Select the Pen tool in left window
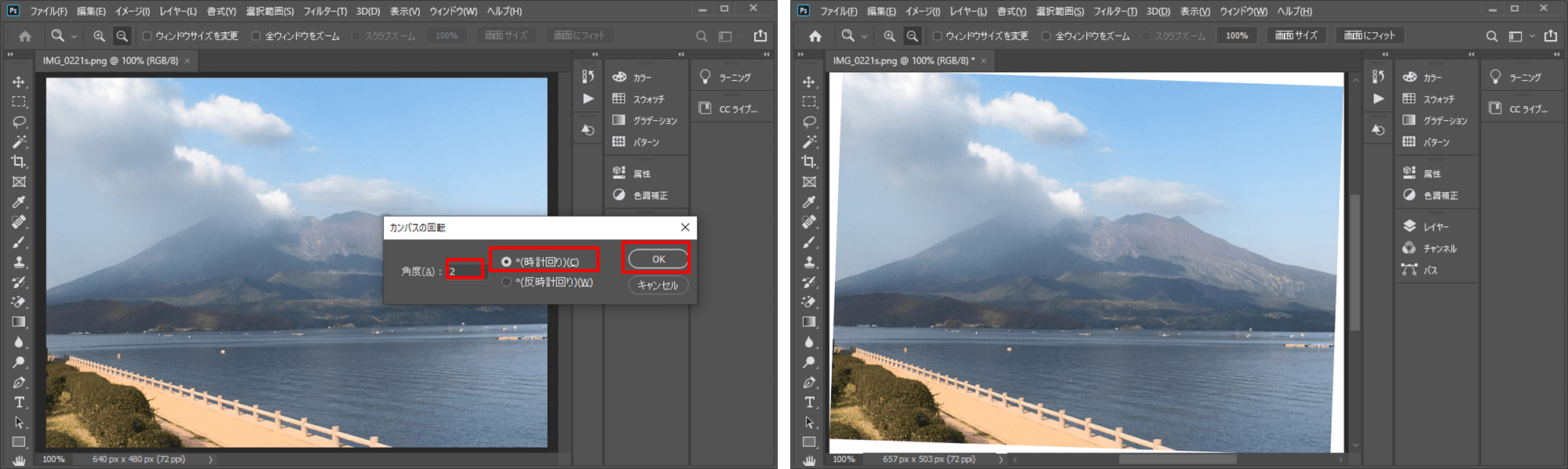 [19, 383]
